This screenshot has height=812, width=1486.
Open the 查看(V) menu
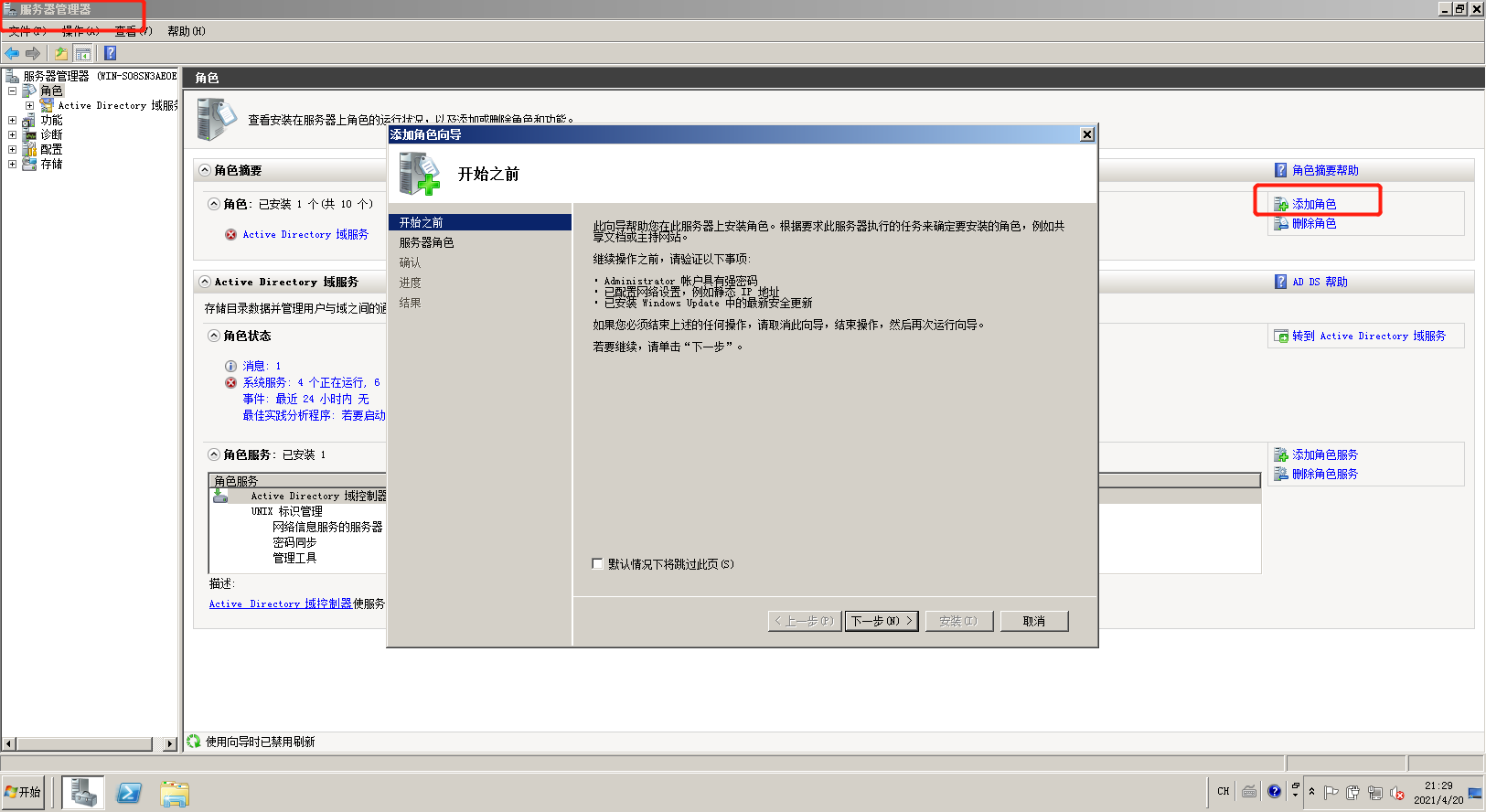134,31
